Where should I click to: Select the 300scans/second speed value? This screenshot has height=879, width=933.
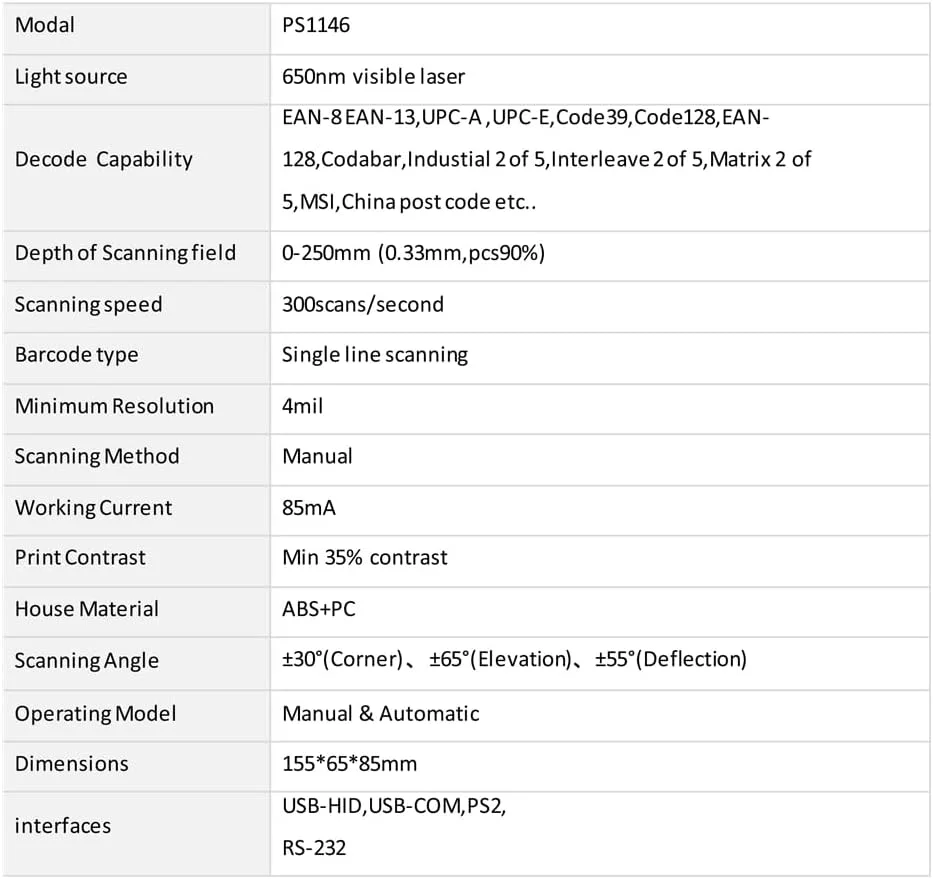coord(363,304)
